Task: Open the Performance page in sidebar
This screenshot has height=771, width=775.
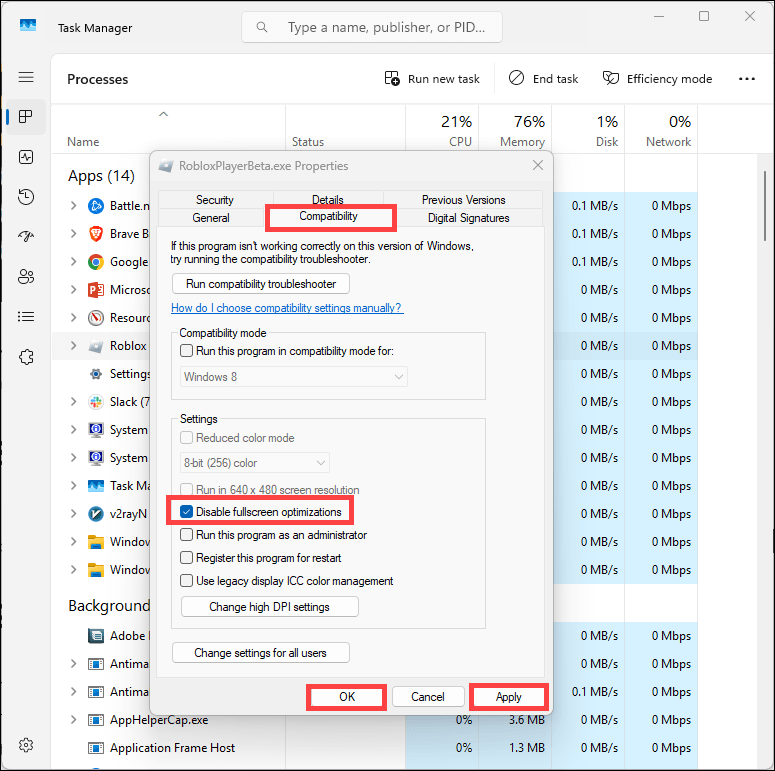Action: point(26,157)
